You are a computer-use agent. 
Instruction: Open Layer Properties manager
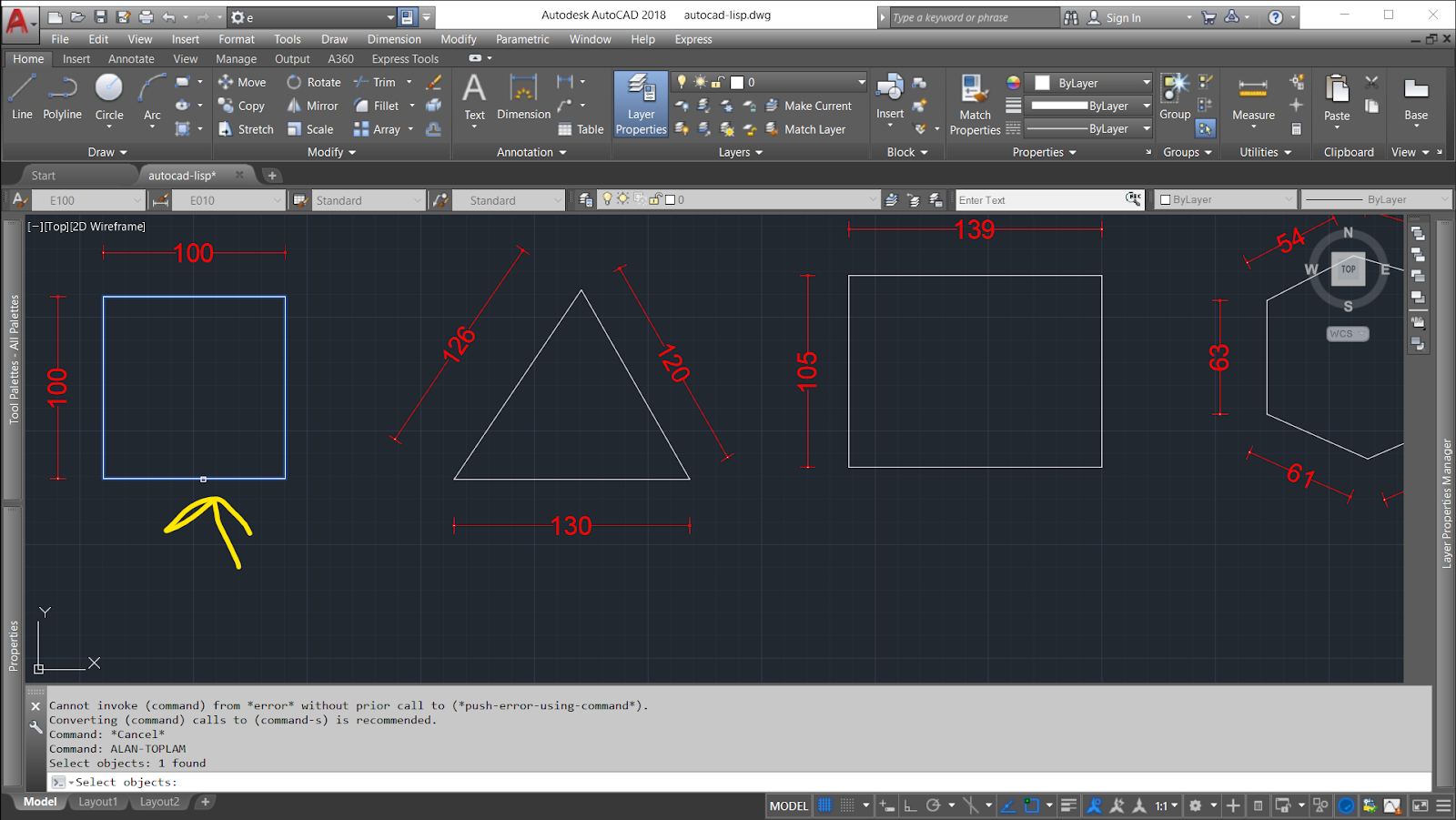642,105
